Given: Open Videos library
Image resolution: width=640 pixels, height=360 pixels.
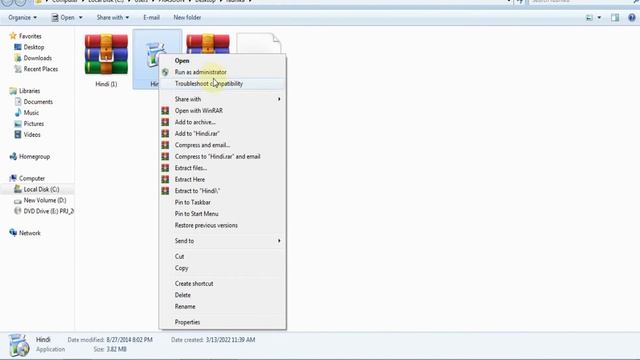Looking at the screenshot, I should coord(32,135).
